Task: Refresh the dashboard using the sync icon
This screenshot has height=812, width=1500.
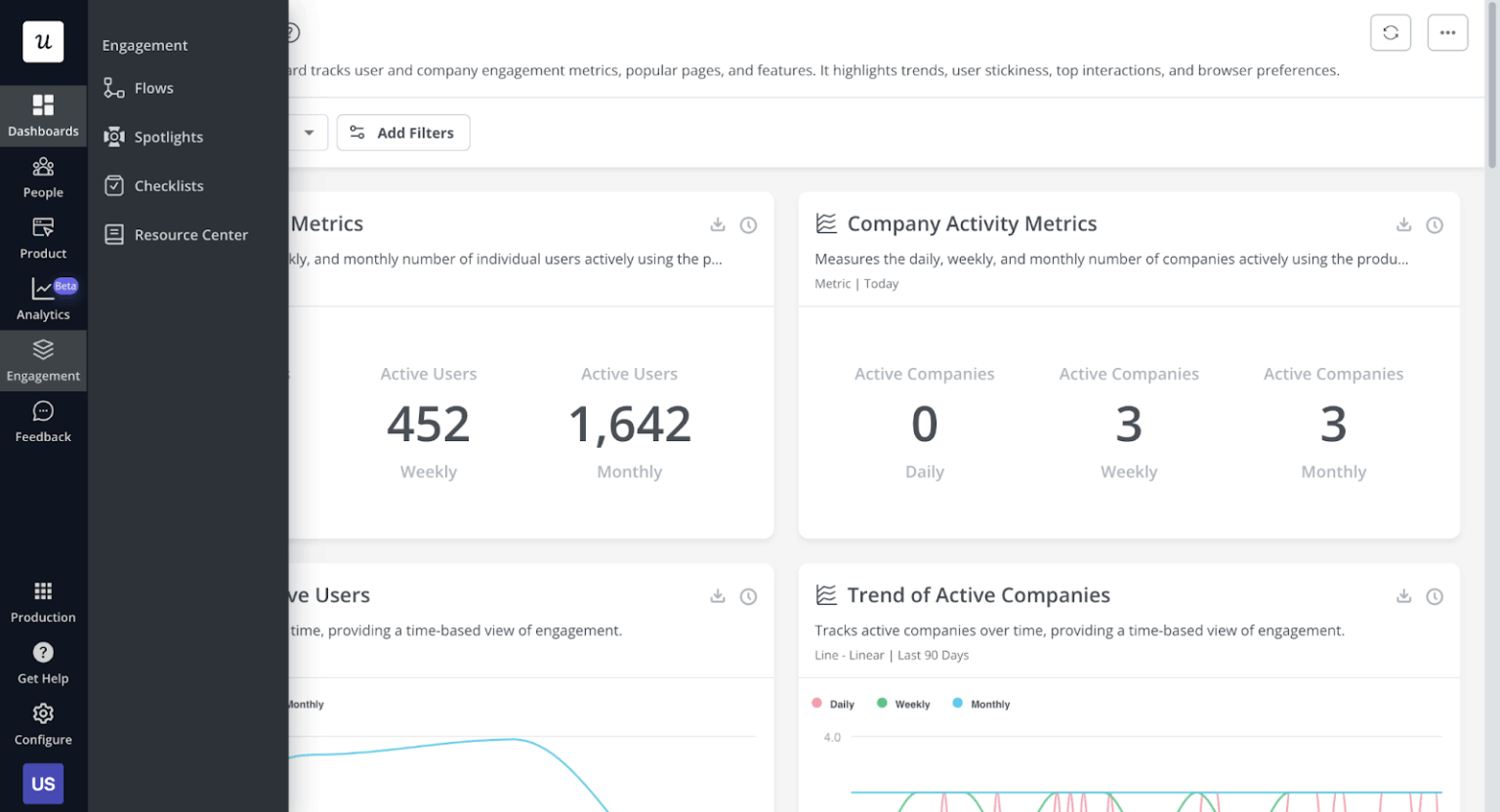Action: [x=1391, y=31]
